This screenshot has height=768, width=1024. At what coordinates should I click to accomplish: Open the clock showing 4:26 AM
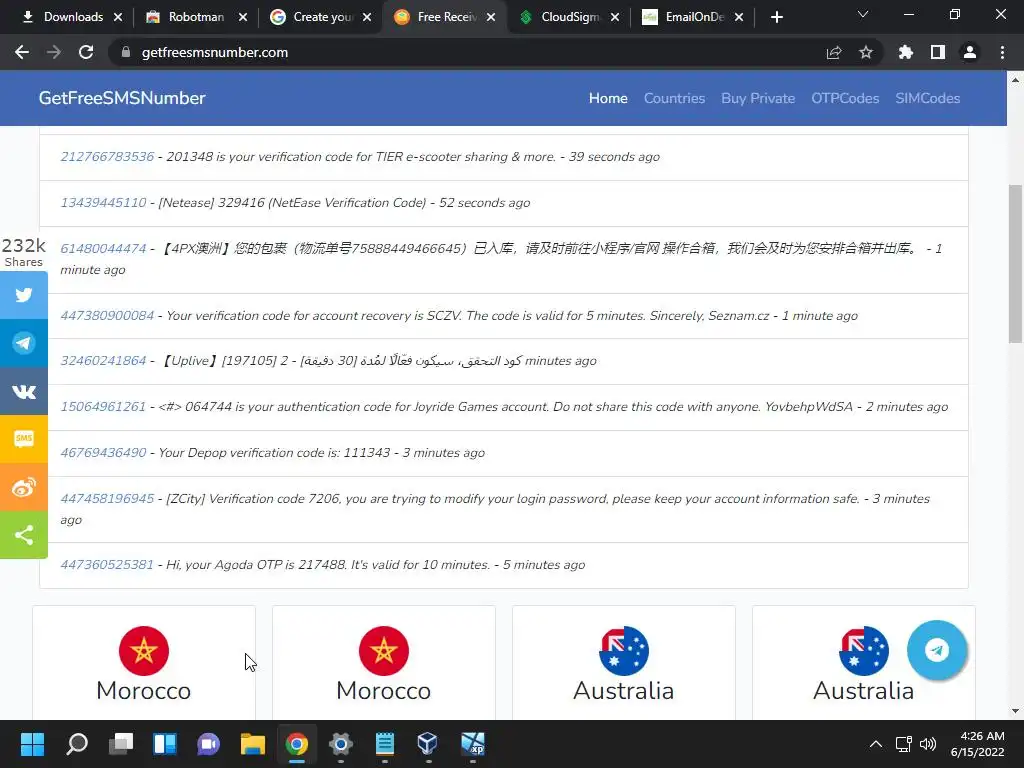click(x=978, y=744)
